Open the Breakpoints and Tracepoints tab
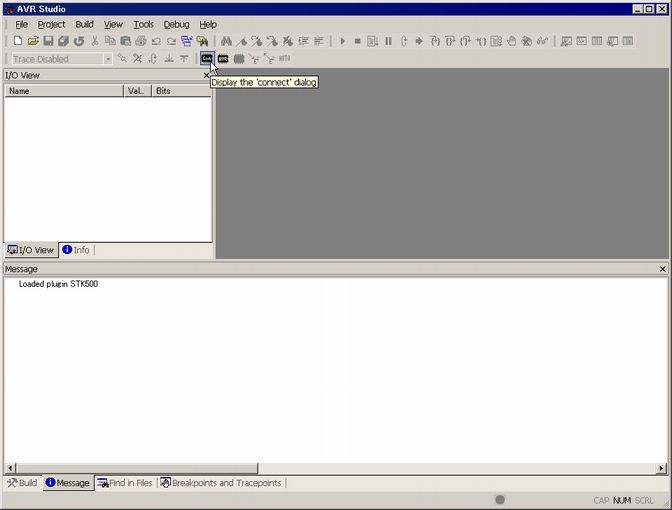This screenshot has height=510, width=672. point(221,483)
